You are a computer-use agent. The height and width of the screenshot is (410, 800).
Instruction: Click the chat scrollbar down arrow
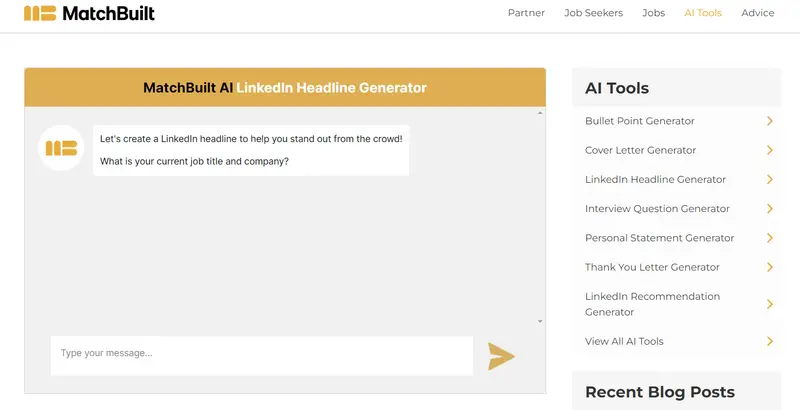tap(540, 321)
